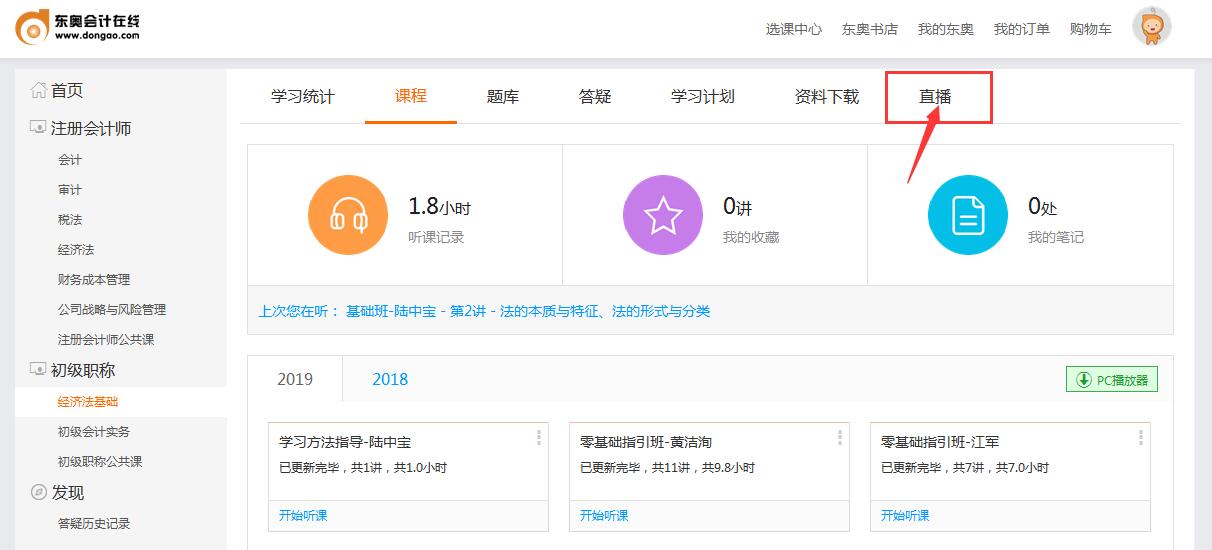This screenshot has height=550, width=1212.
Task: Click the purple star favorites icon
Action: (x=663, y=215)
